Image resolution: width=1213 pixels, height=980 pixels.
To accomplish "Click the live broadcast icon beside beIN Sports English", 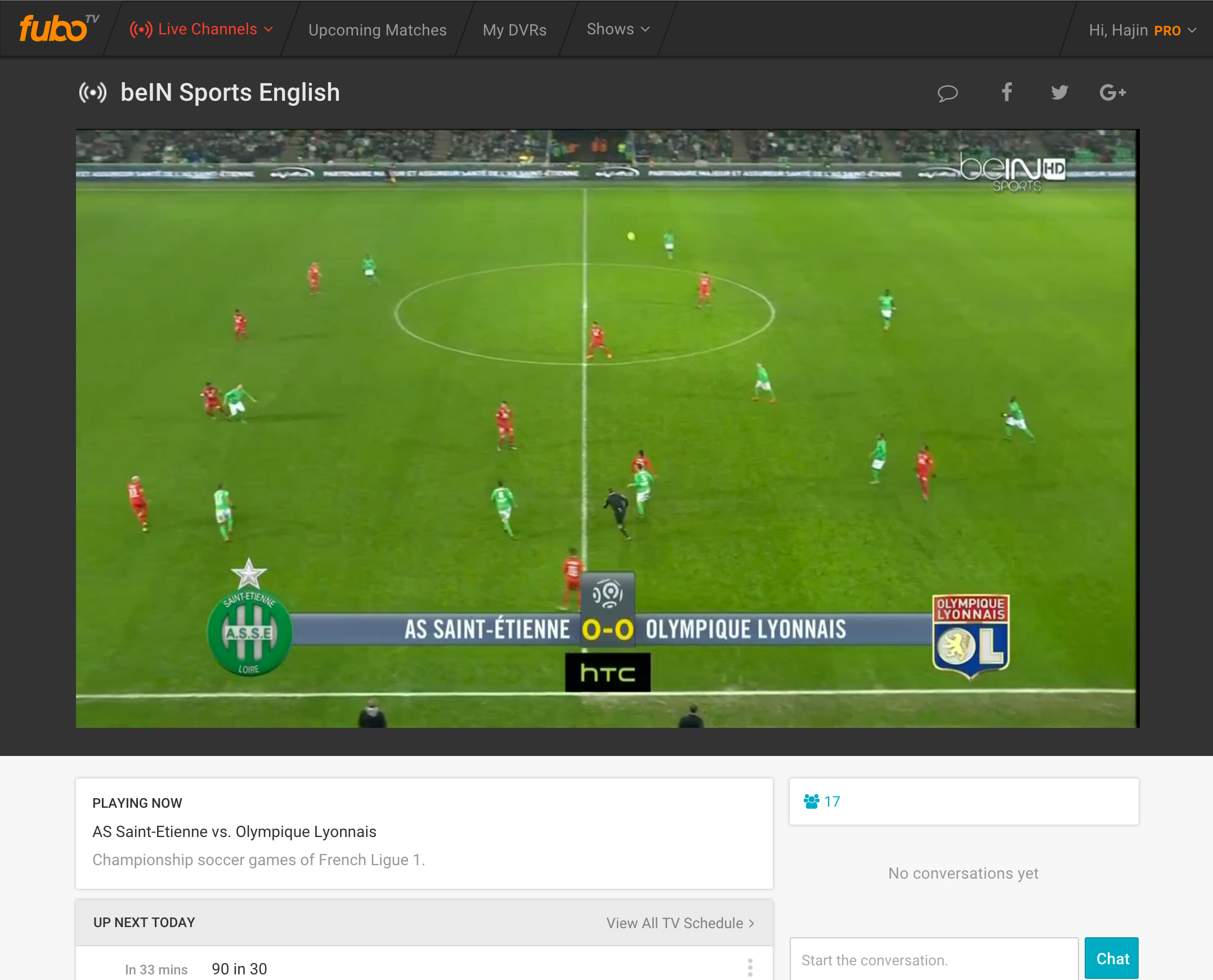I will [92, 92].
